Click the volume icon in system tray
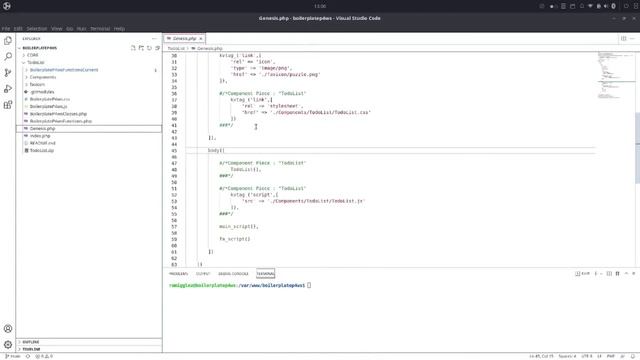This screenshot has height=360, width=640. pyautogui.click(x=606, y=6)
